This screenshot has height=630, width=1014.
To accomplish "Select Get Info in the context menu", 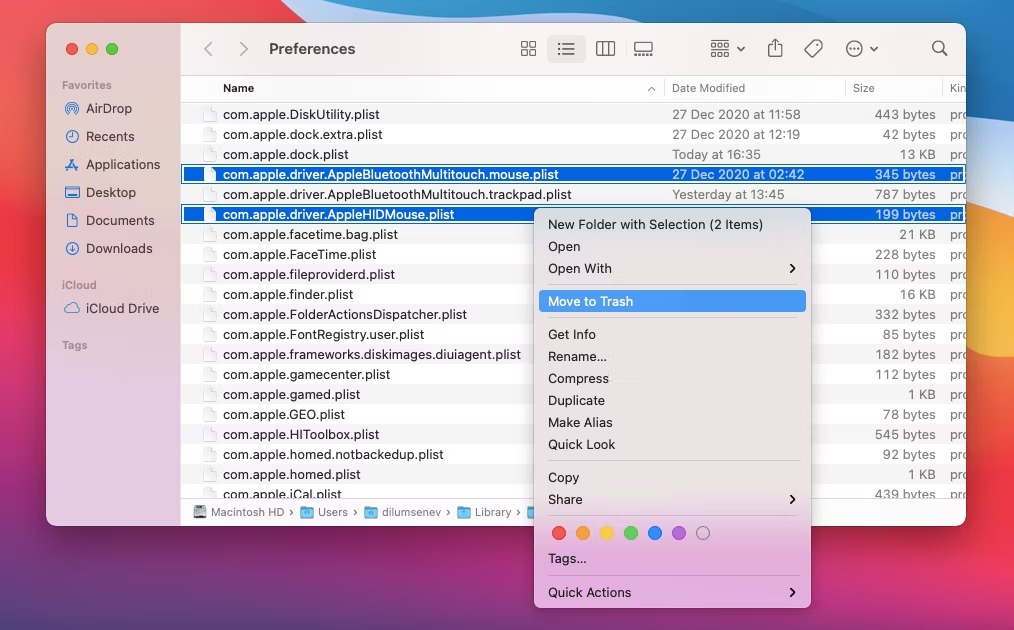I will 572,334.
